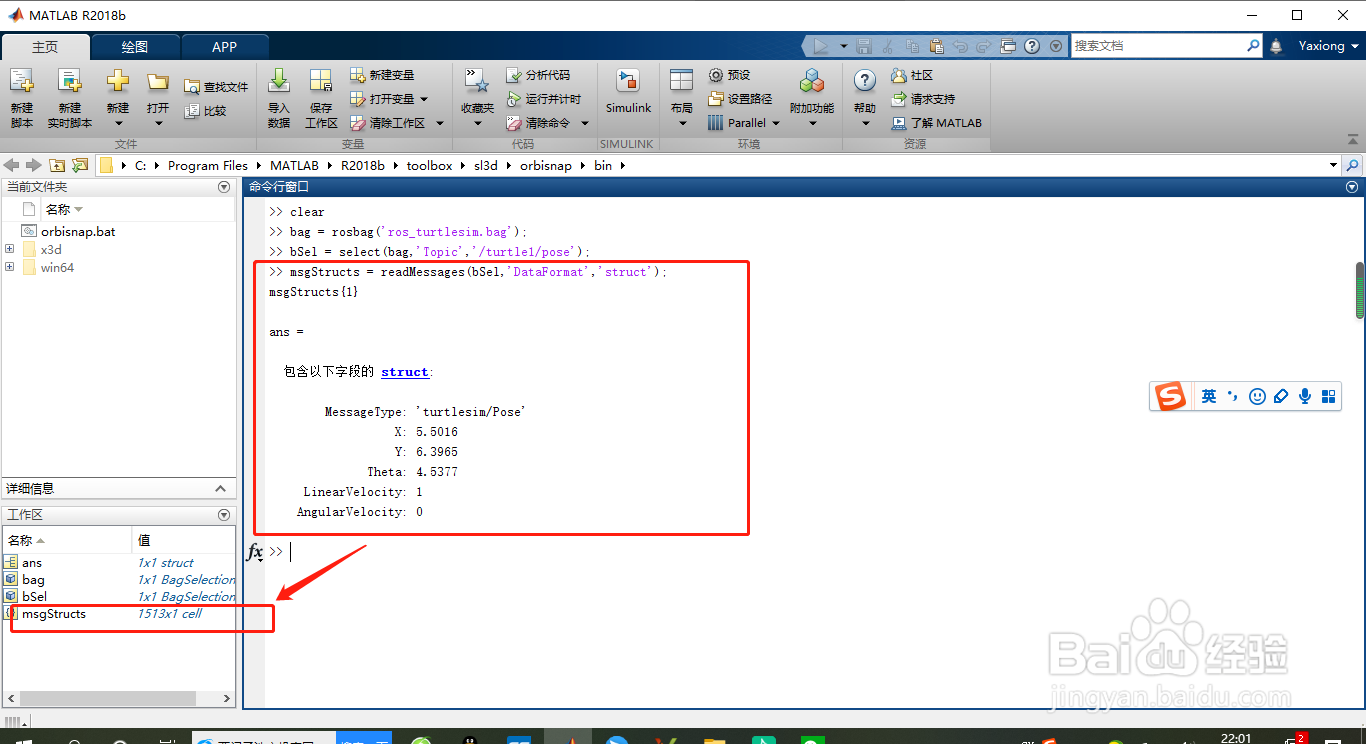Expand the win64 folder

coord(10,267)
